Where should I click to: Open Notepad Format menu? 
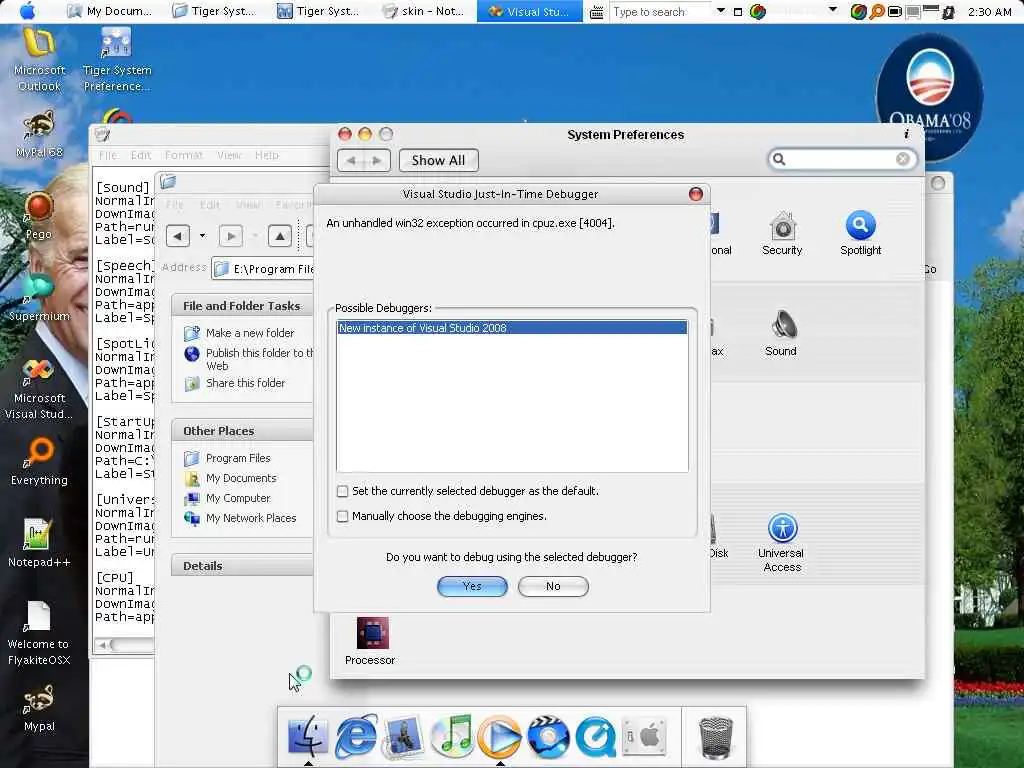coord(184,155)
